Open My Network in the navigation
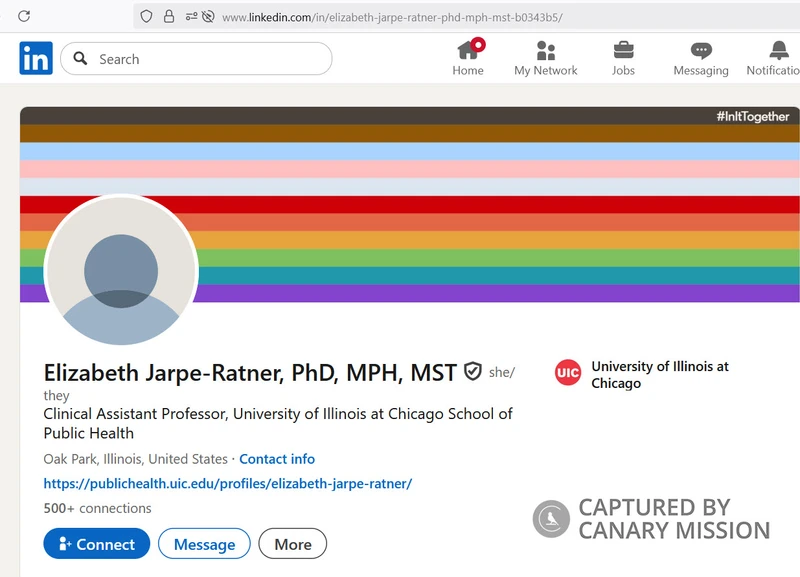This screenshot has height=577, width=800. (x=545, y=58)
